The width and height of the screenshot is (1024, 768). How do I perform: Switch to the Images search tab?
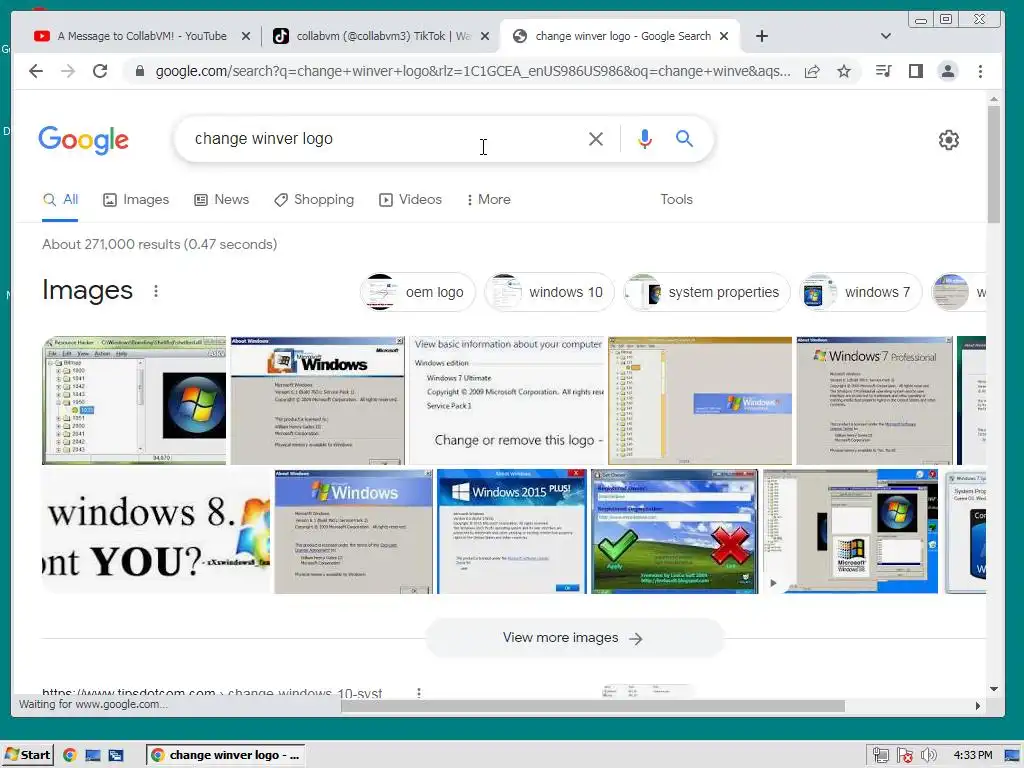(x=136, y=200)
